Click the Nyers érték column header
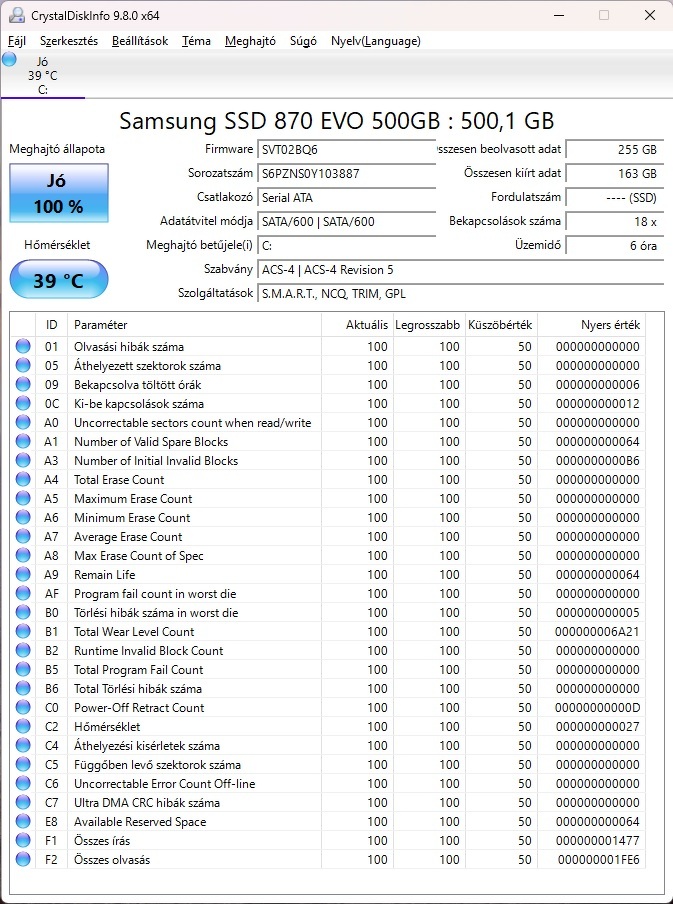This screenshot has width=673, height=904. point(591,325)
